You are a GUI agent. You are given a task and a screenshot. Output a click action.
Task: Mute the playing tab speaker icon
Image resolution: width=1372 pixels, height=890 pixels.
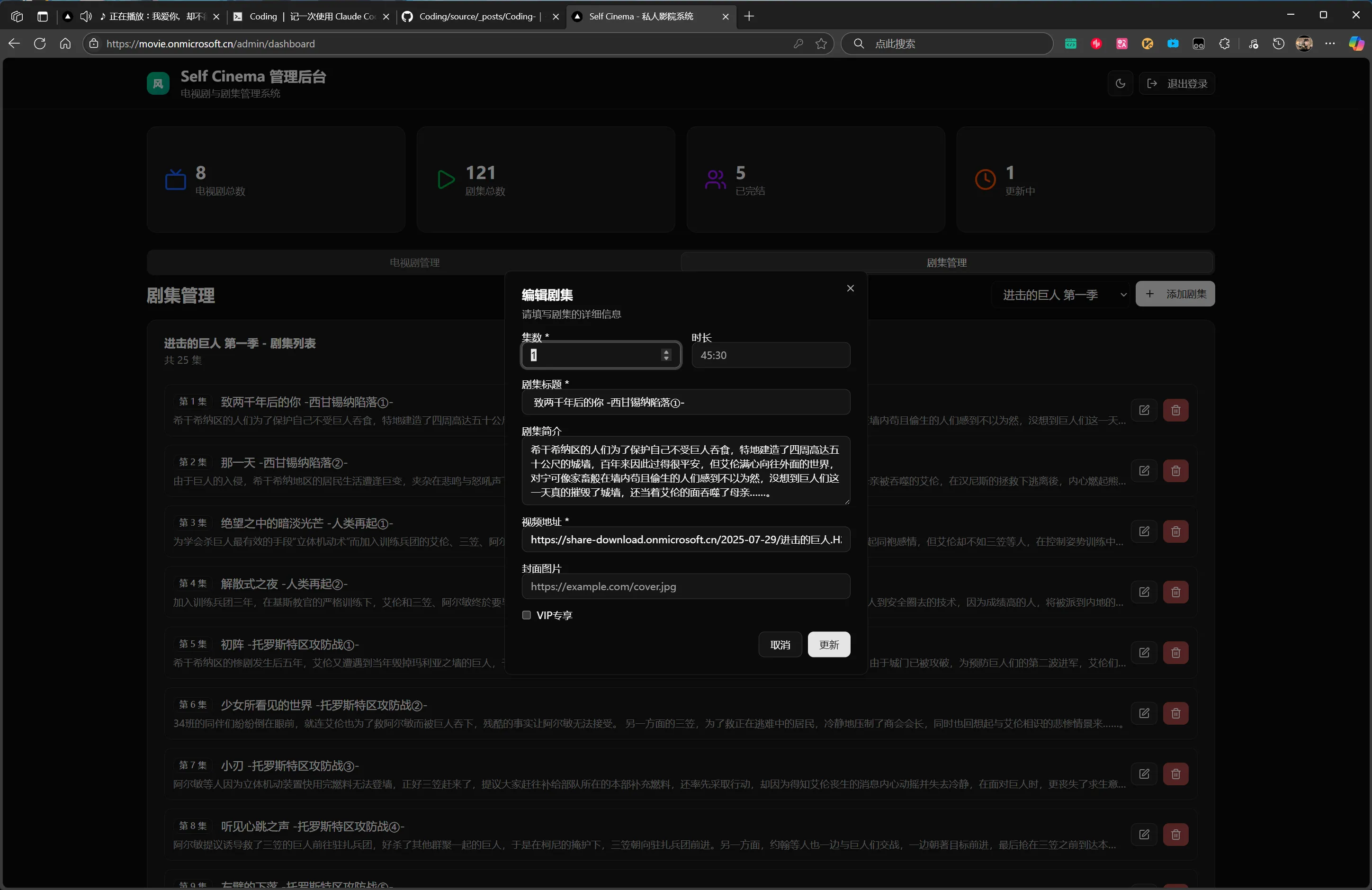[x=86, y=16]
